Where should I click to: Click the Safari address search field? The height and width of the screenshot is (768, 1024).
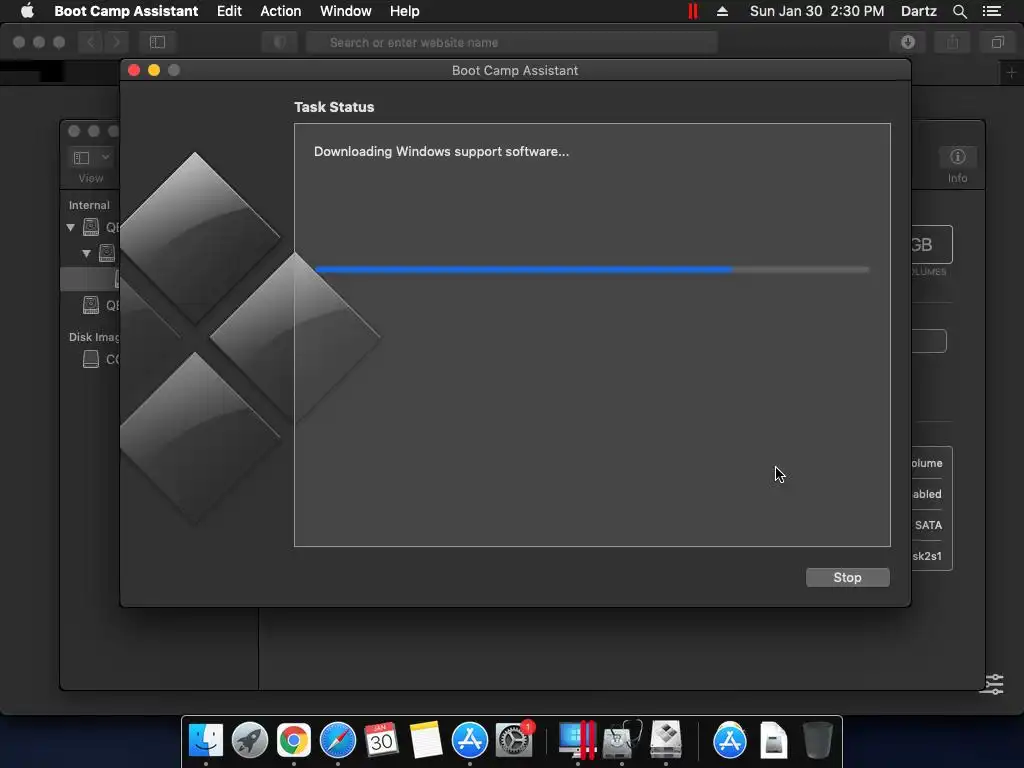point(512,42)
